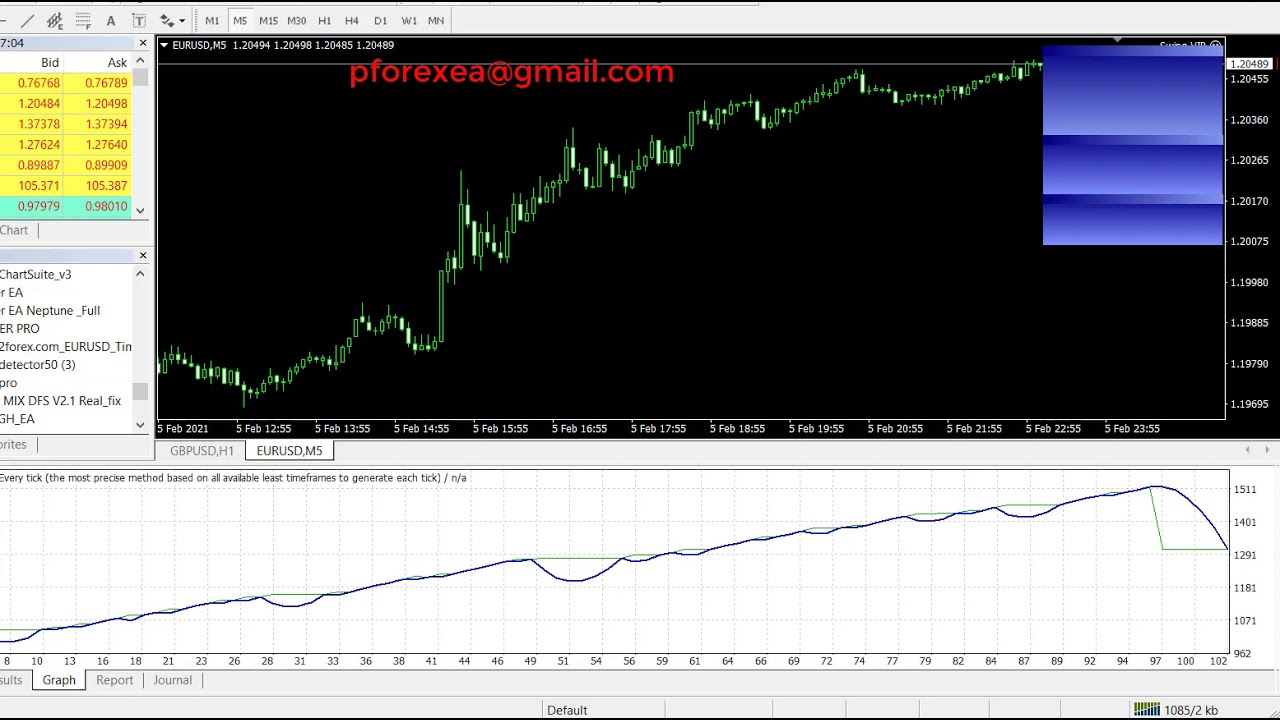Switch chart to M30 timeframe
1280x720 pixels.
pyautogui.click(x=296, y=20)
